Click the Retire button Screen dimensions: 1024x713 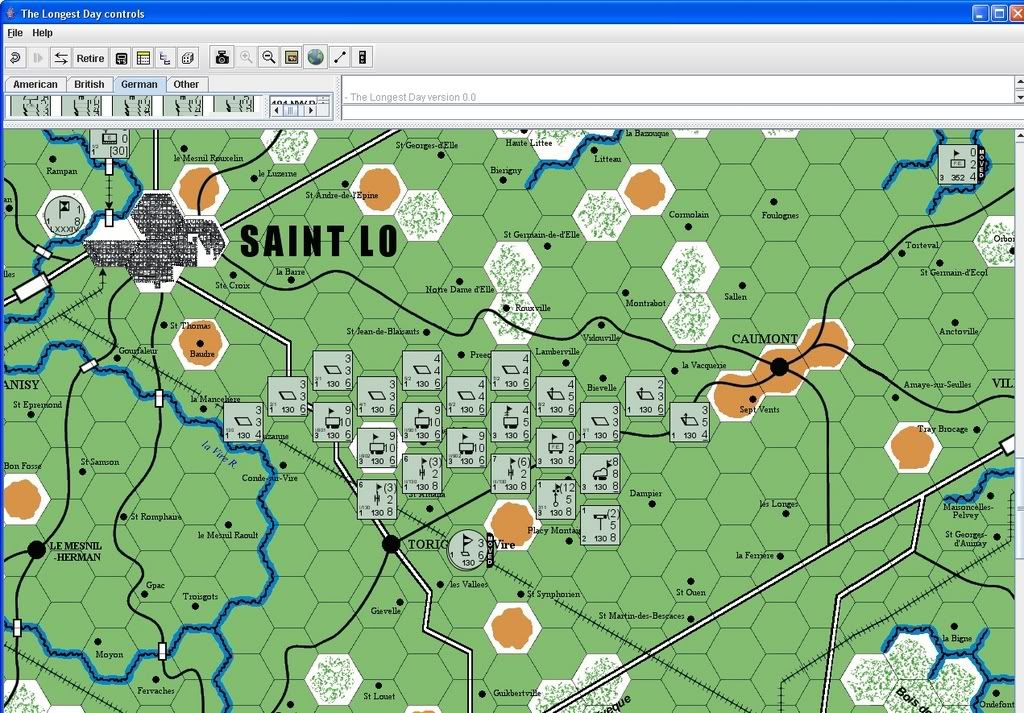click(x=90, y=58)
